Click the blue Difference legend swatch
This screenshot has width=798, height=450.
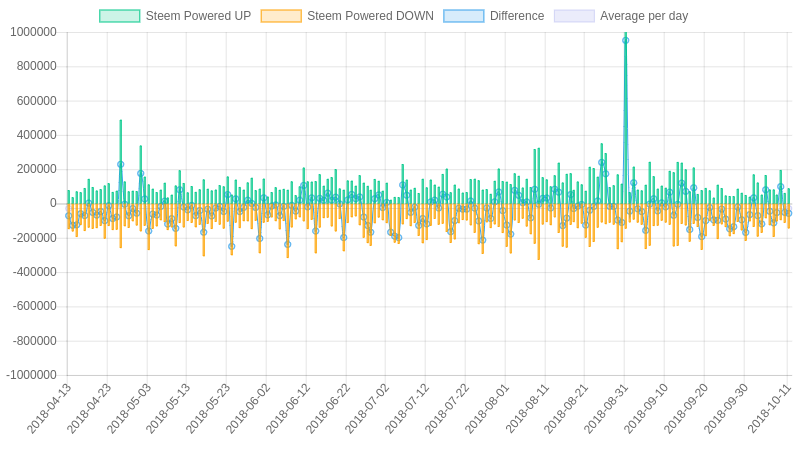click(x=464, y=16)
